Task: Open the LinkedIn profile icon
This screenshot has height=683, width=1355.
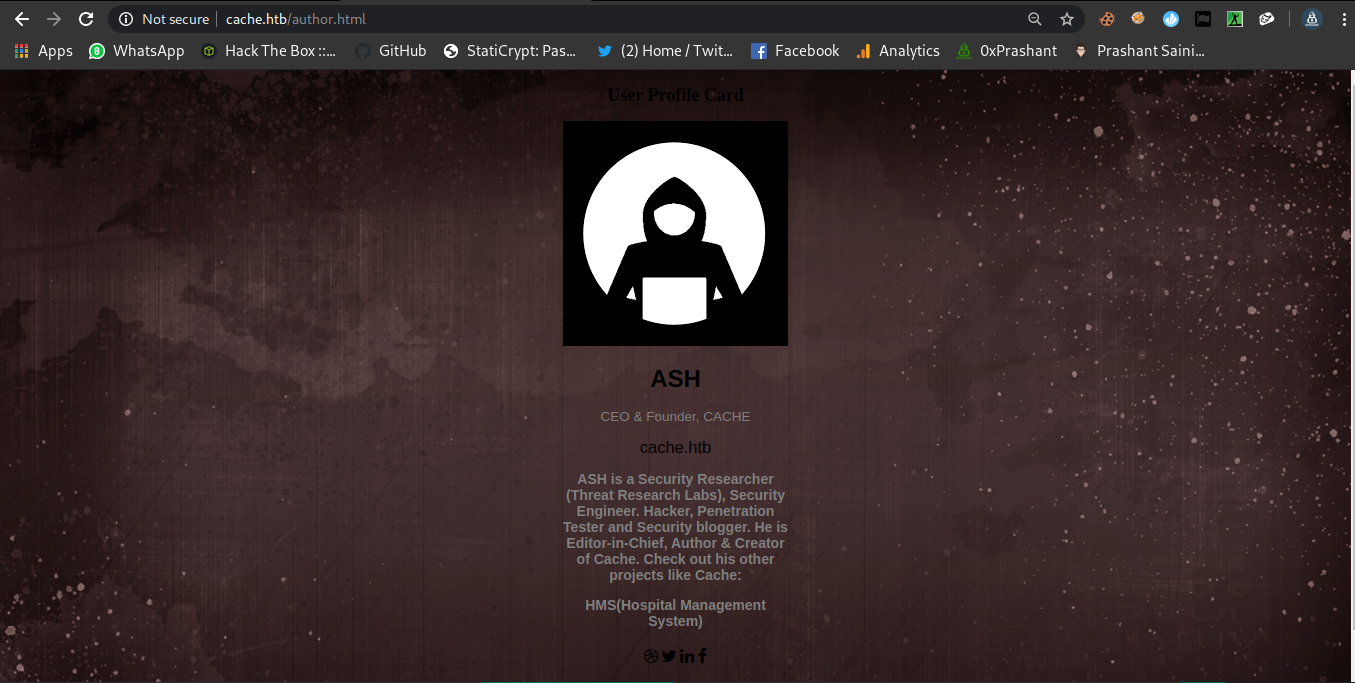Action: pyautogui.click(x=687, y=656)
